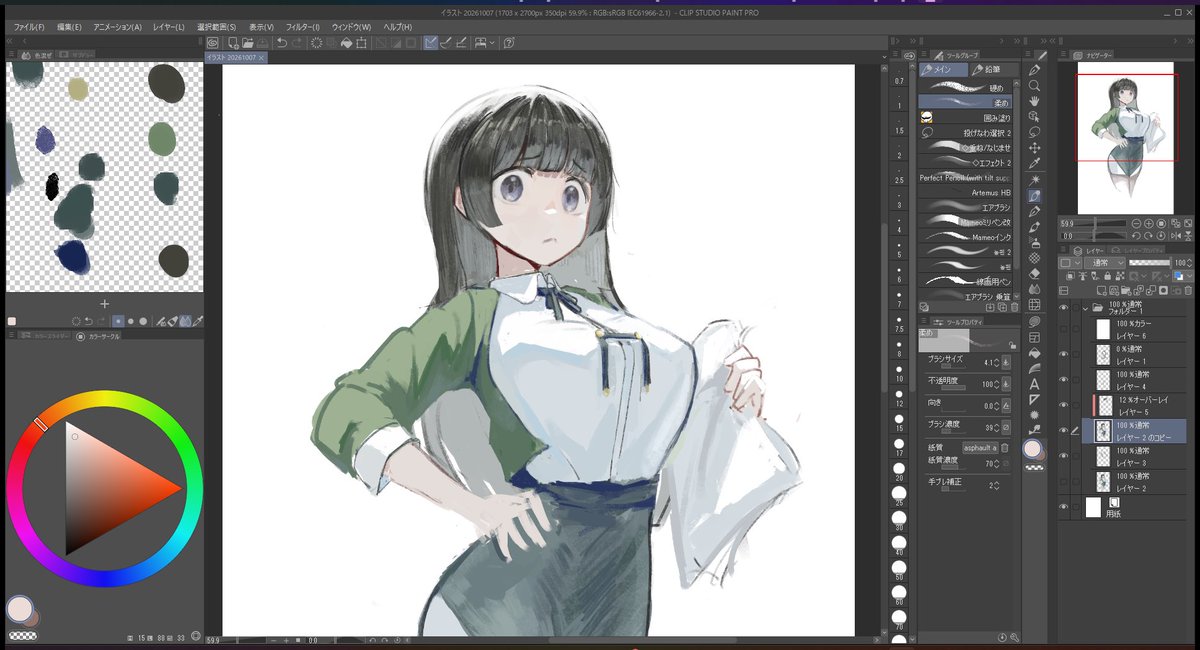Toggle visibility of レイヤー 4
The height and width of the screenshot is (650, 1200).
pos(1063,379)
